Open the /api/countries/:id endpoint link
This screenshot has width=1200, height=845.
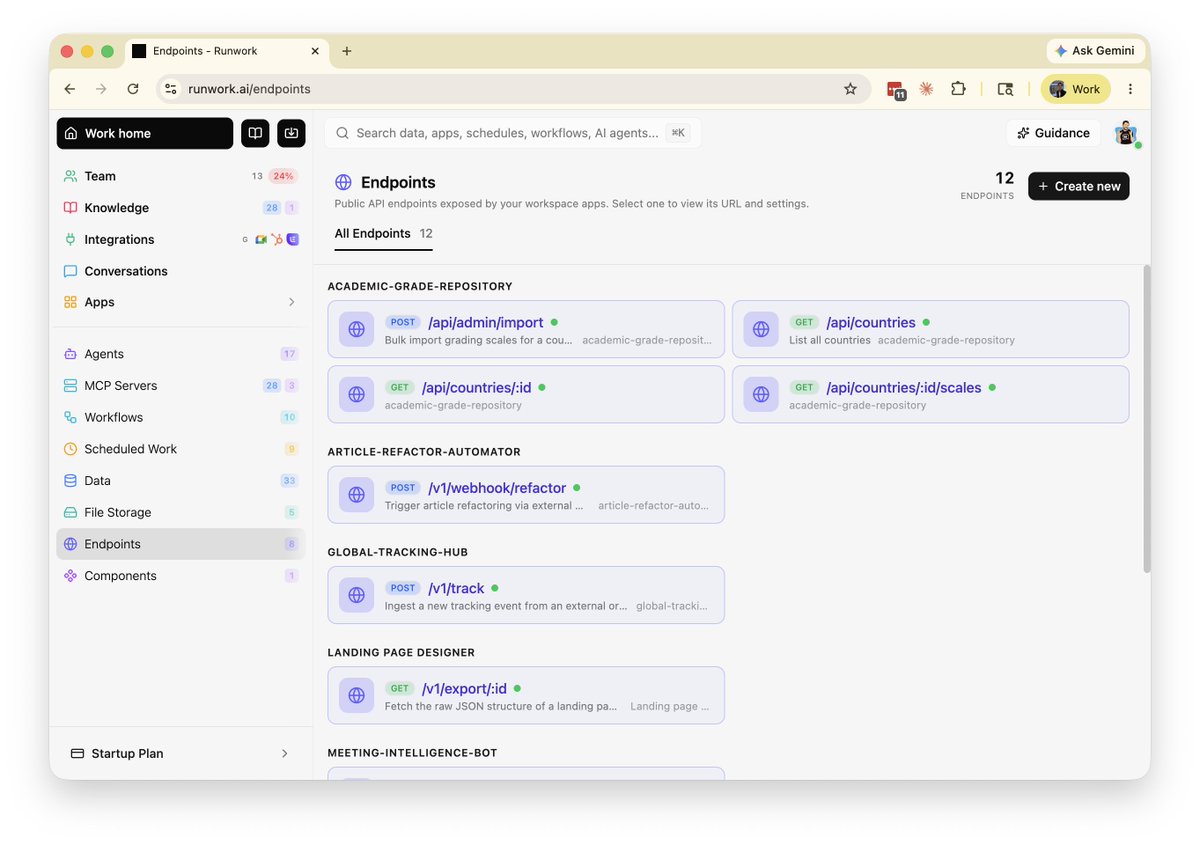477,387
